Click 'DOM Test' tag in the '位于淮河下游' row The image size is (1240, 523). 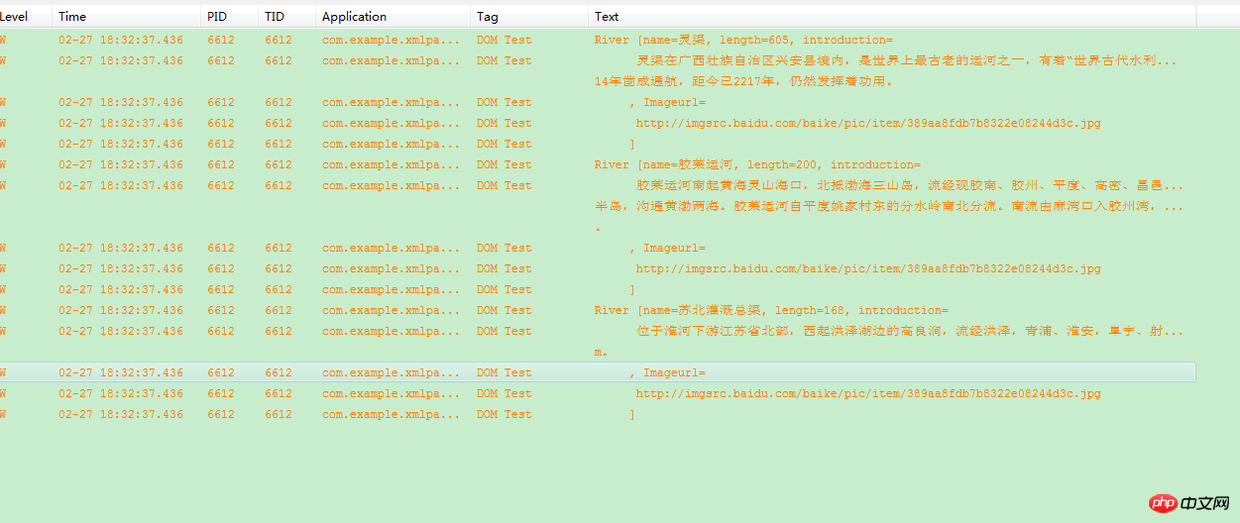pyautogui.click(x=504, y=331)
